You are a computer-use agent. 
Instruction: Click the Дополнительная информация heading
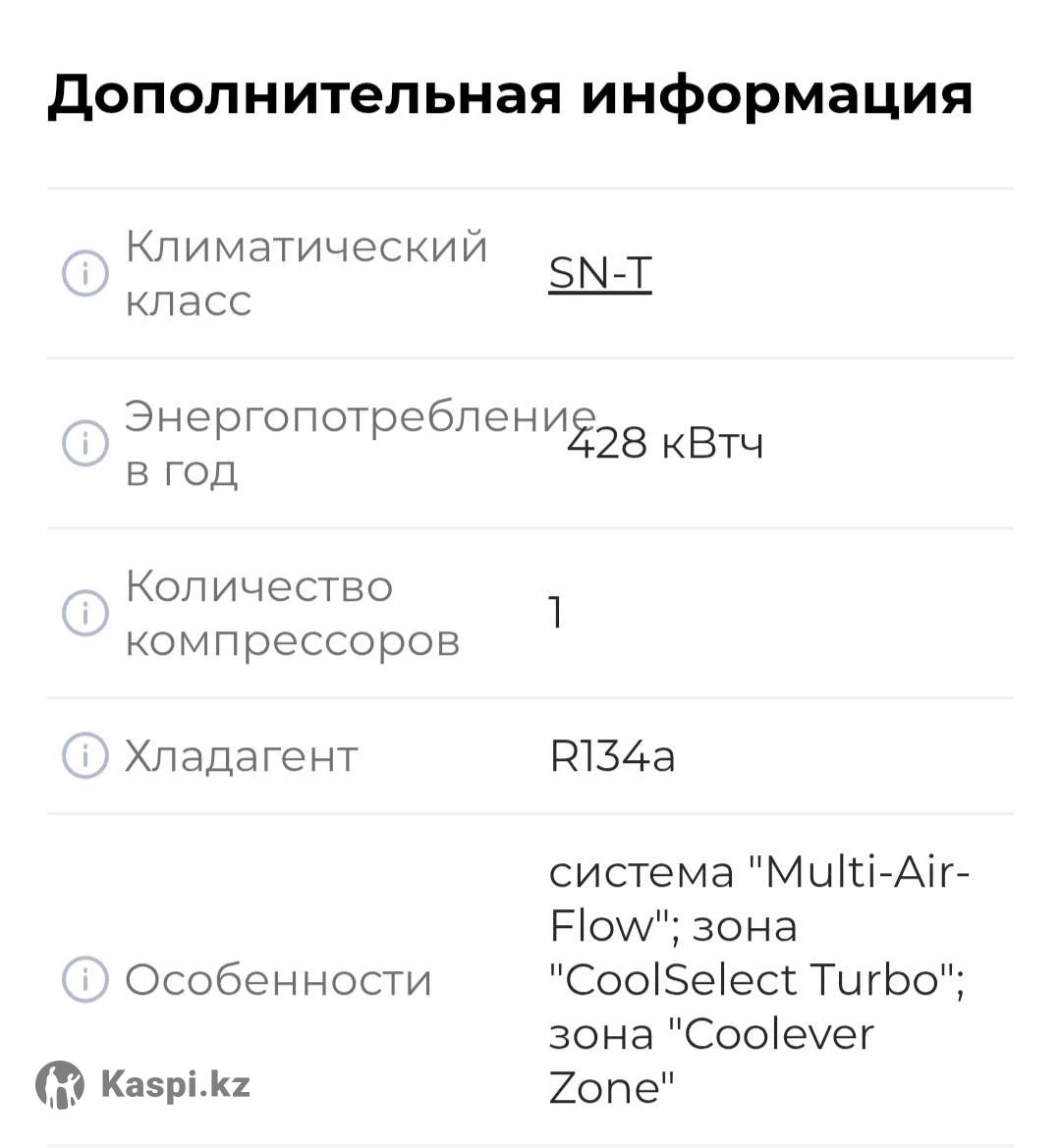pos(510,95)
